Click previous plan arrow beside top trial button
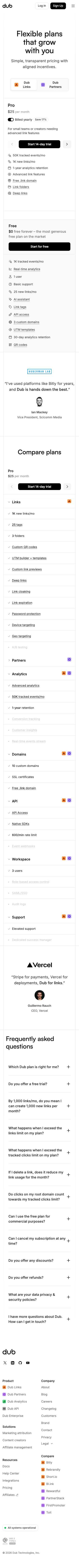Viewport: 79px width, 1568px height. pos(12,144)
